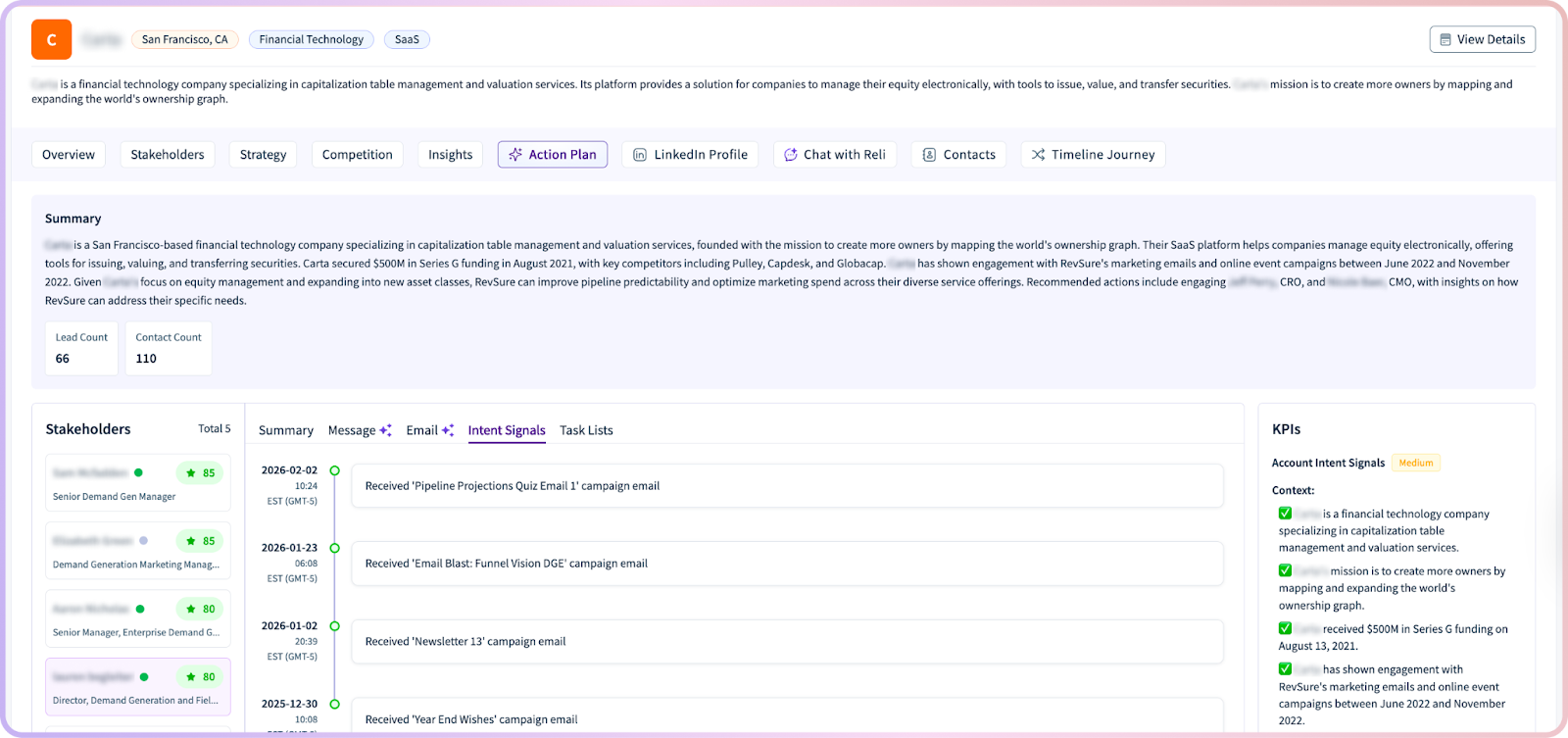Viewport: 1568px width, 738px height.
Task: Click the Contacts badge icon
Action: (x=929, y=155)
